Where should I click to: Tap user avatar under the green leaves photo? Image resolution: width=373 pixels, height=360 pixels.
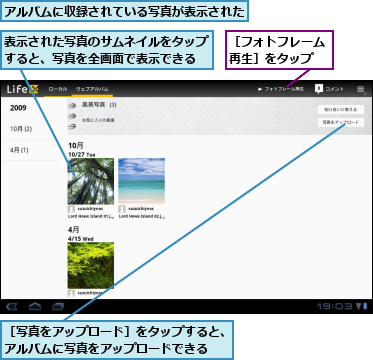[x=71, y=293]
